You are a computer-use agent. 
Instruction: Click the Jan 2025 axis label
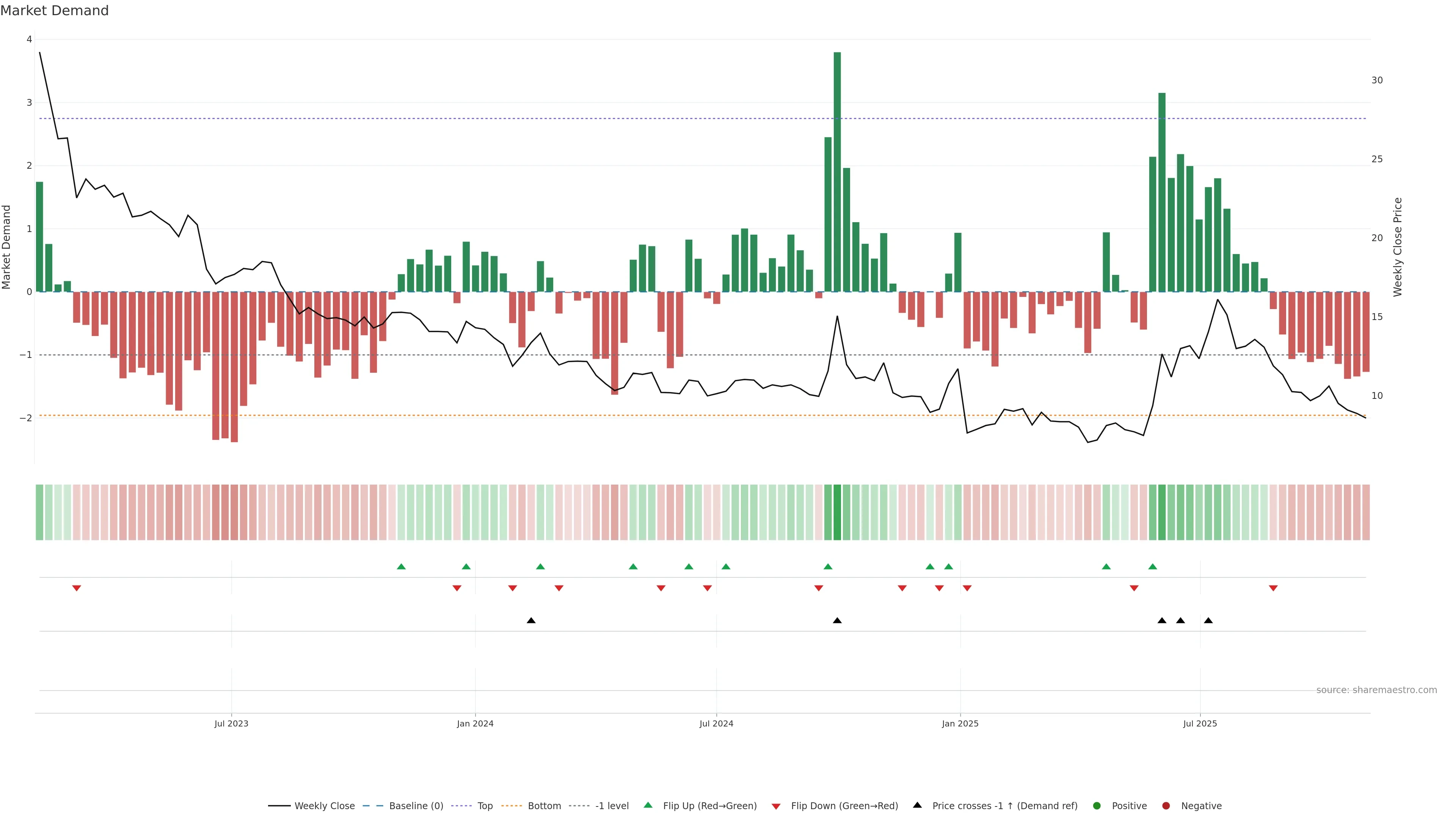pos(960,723)
